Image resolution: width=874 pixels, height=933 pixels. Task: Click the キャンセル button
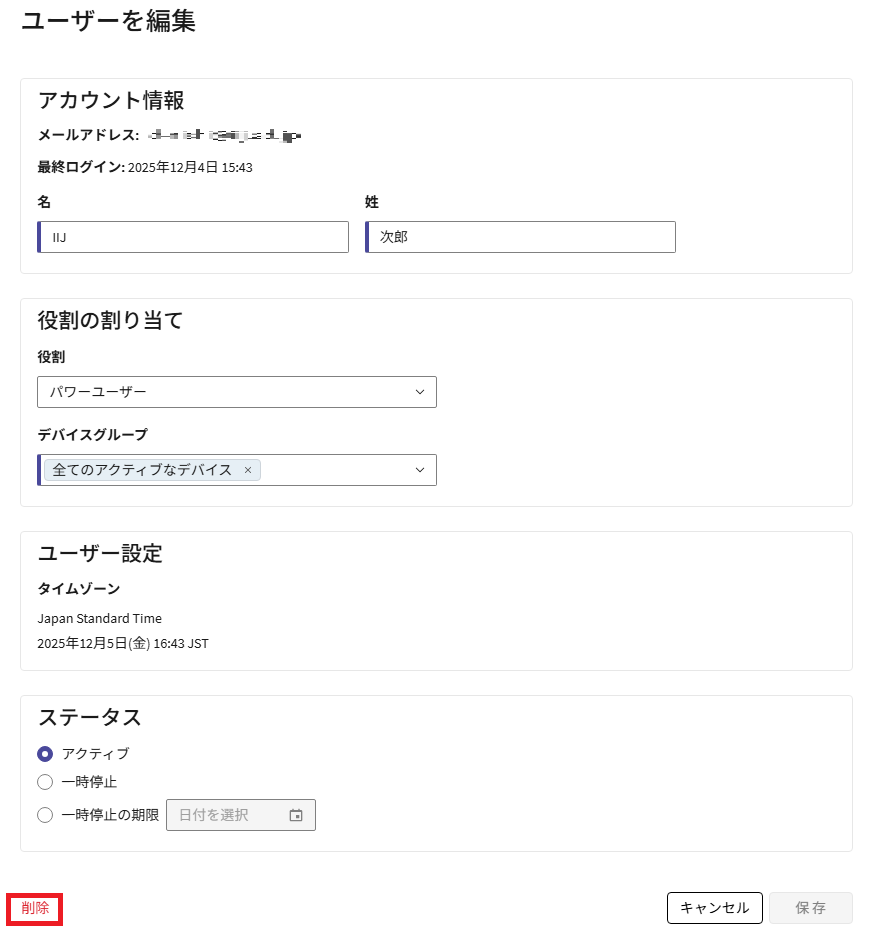[x=714, y=908]
